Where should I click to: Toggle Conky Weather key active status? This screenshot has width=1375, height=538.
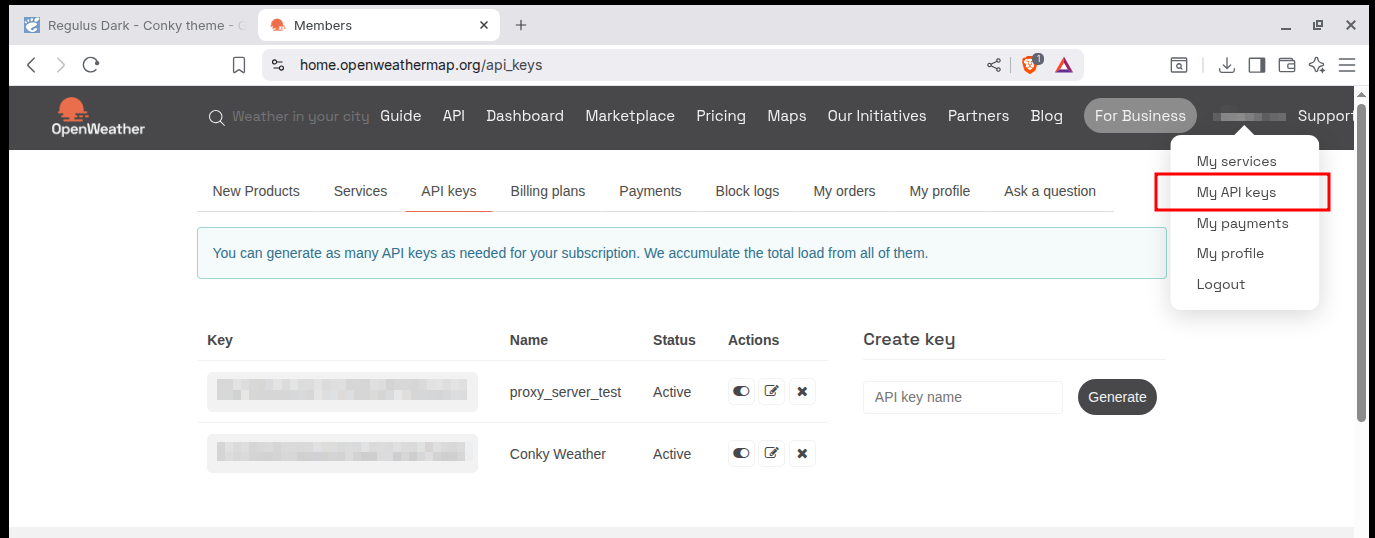pos(741,454)
